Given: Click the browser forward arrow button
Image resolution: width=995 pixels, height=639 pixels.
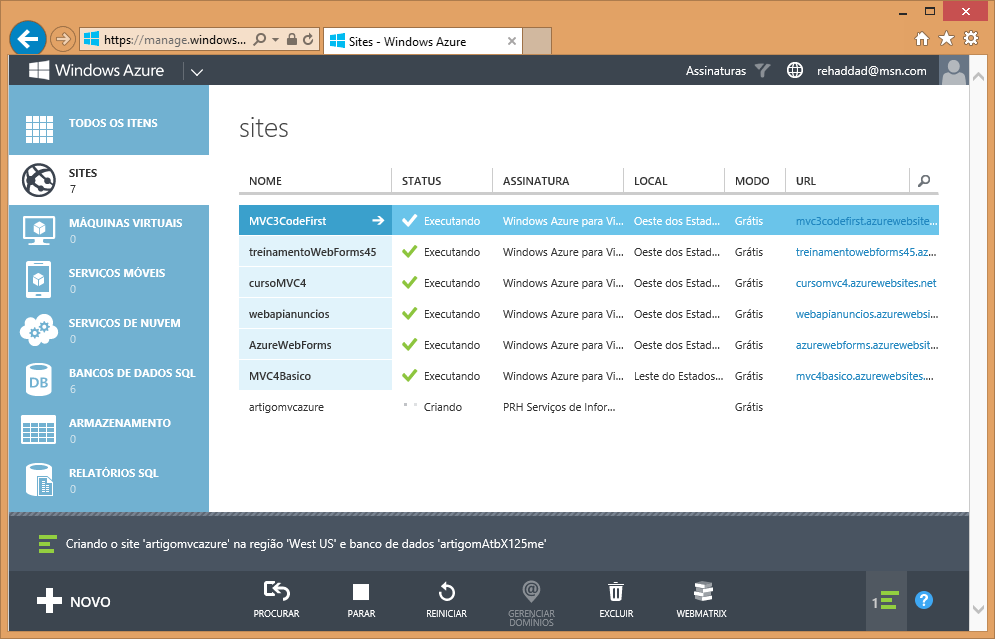Looking at the screenshot, I should (x=62, y=39).
